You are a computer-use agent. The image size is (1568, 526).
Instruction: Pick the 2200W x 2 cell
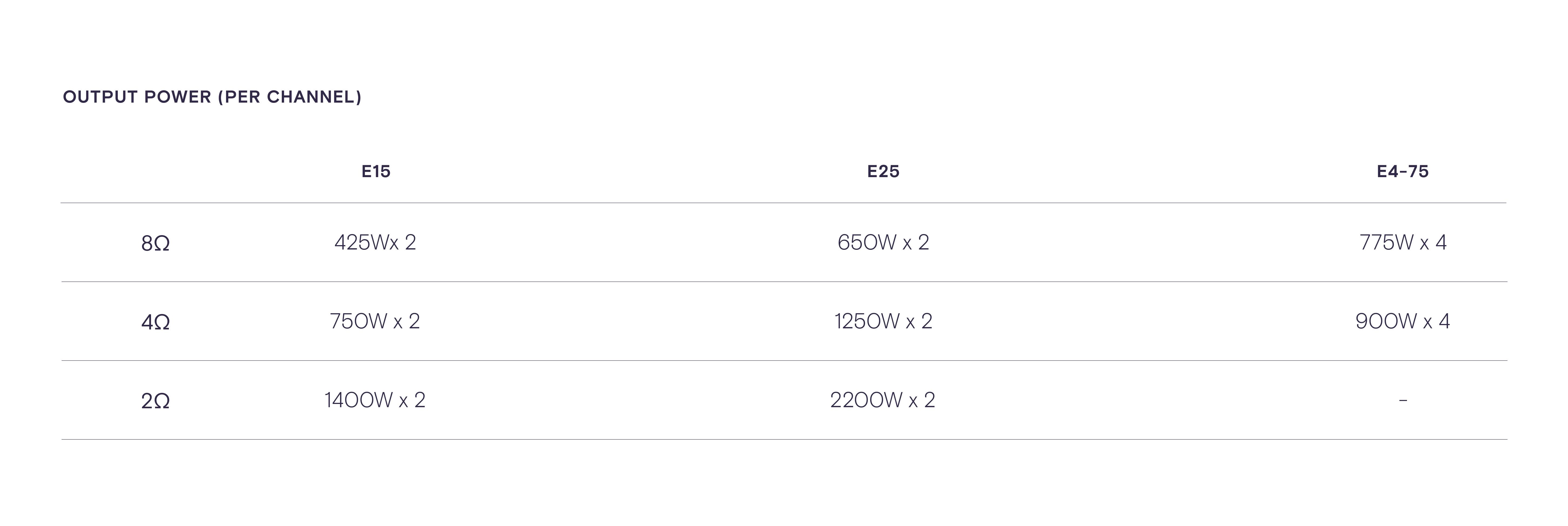tap(883, 400)
